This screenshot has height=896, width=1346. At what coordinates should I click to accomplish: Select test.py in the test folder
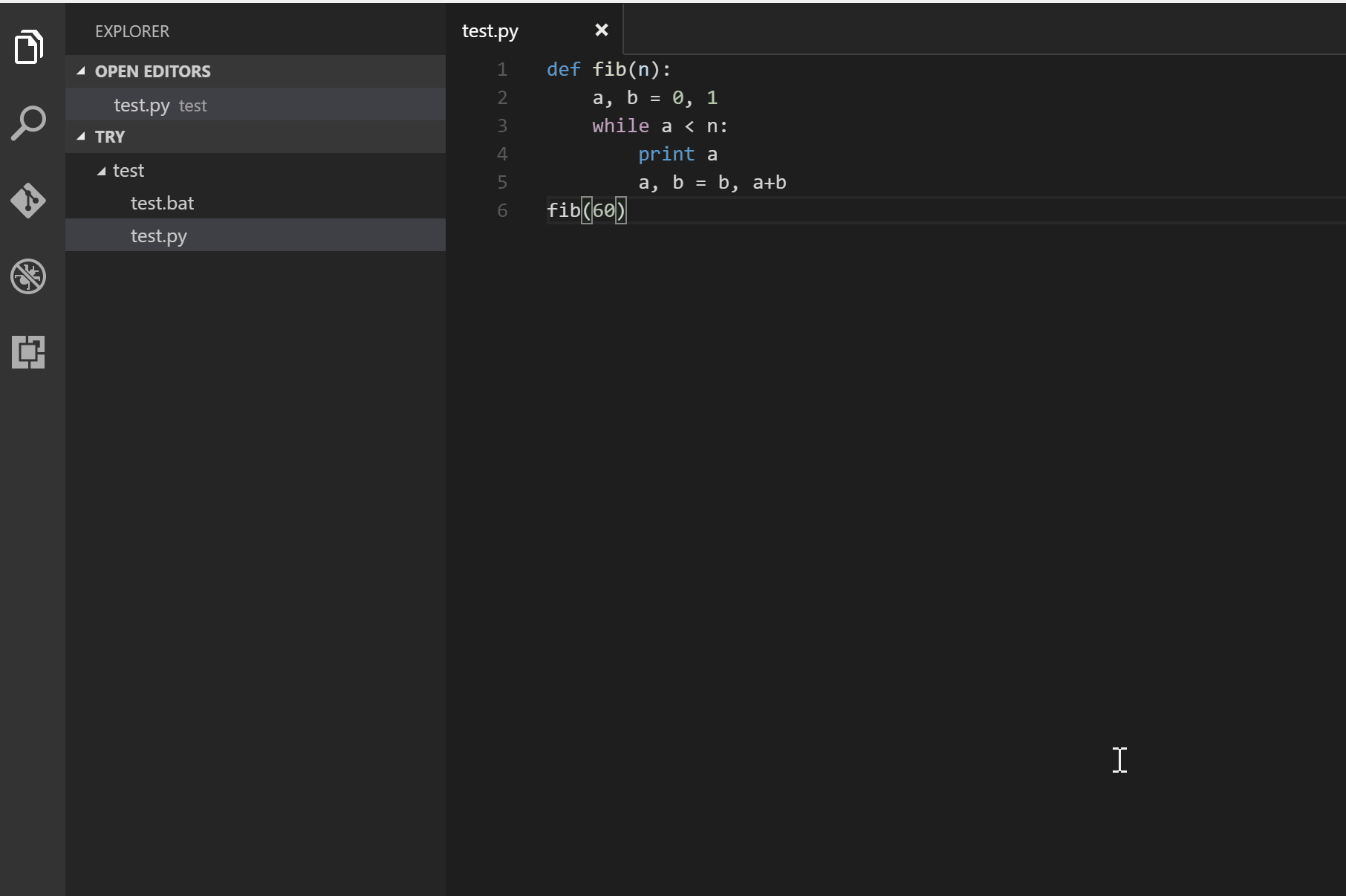256,236
